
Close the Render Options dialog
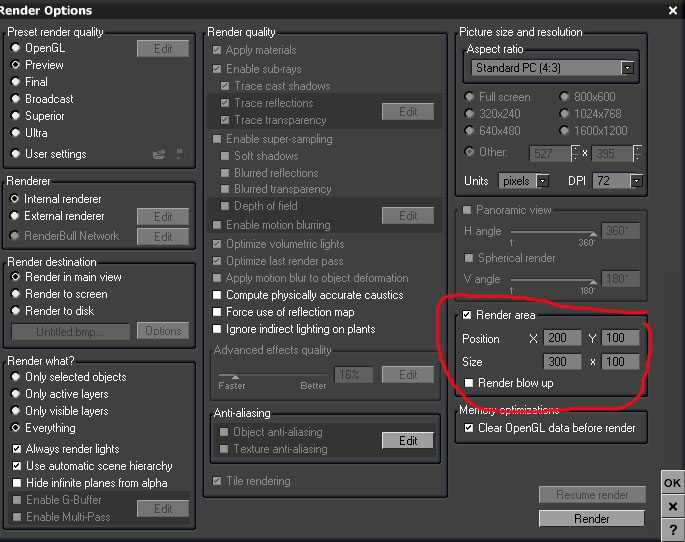(x=673, y=10)
